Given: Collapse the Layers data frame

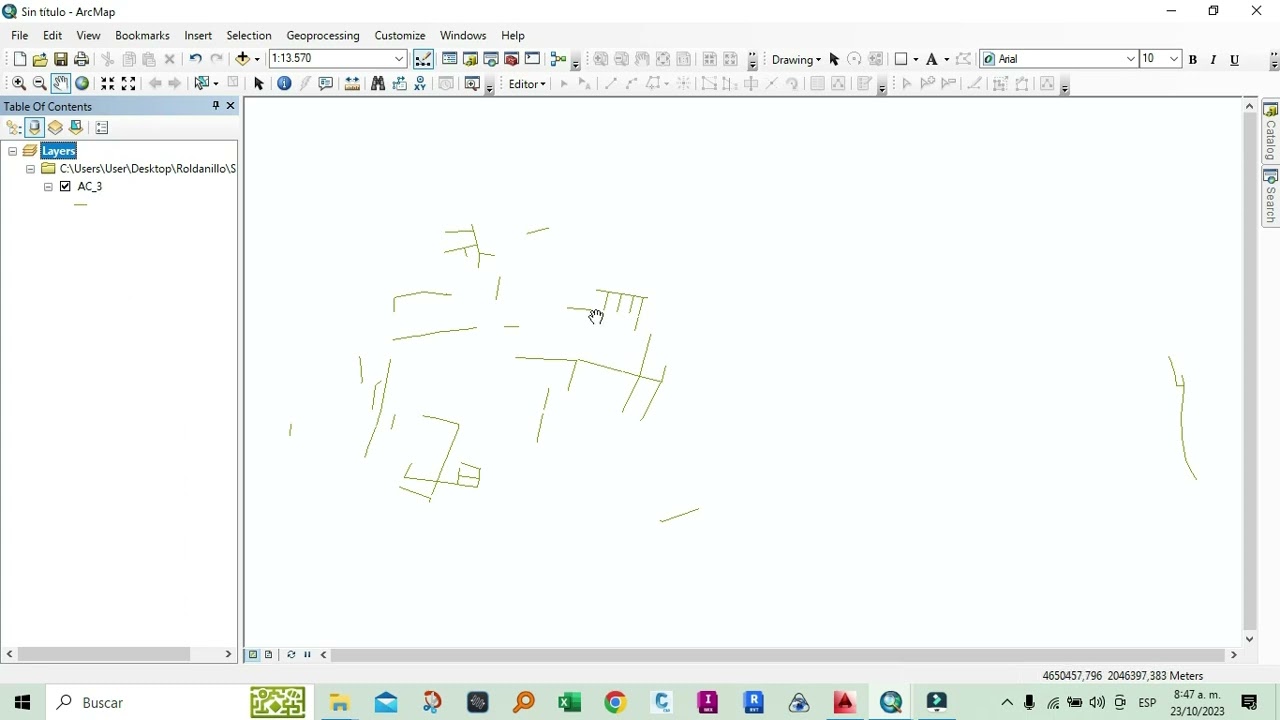Looking at the screenshot, I should tap(13, 151).
